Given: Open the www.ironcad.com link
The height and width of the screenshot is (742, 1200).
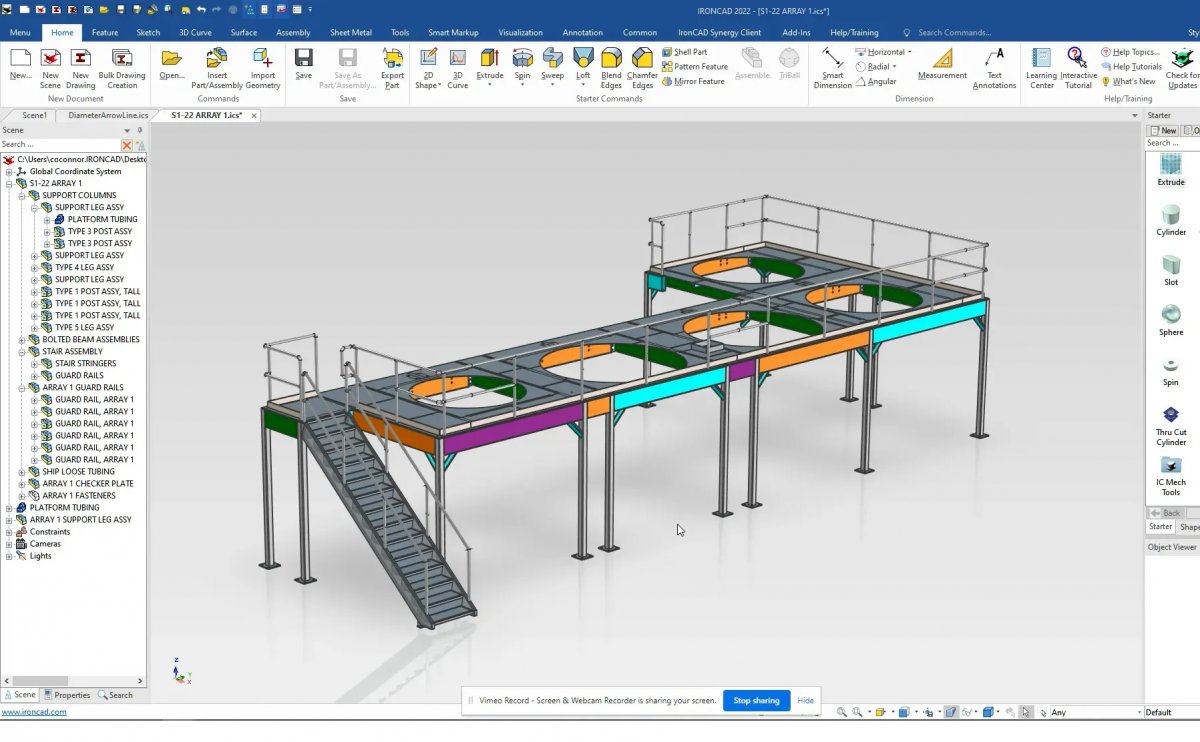Looking at the screenshot, I should click(x=34, y=712).
